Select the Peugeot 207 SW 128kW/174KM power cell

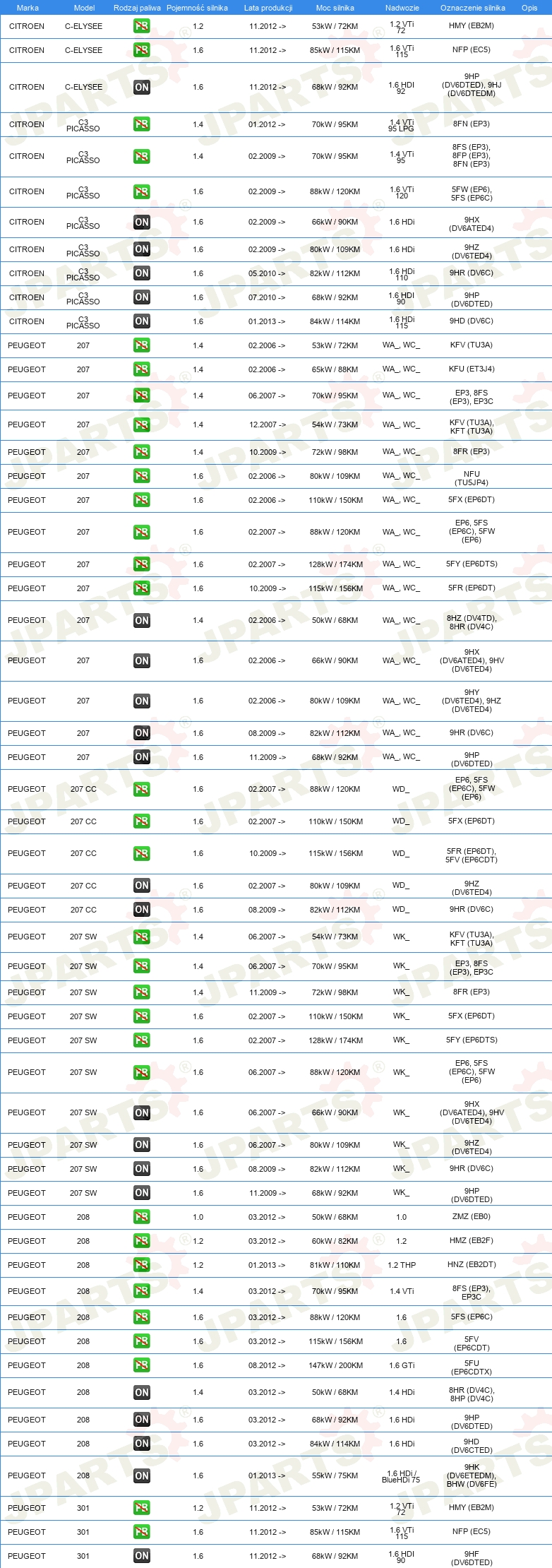coord(335,1040)
